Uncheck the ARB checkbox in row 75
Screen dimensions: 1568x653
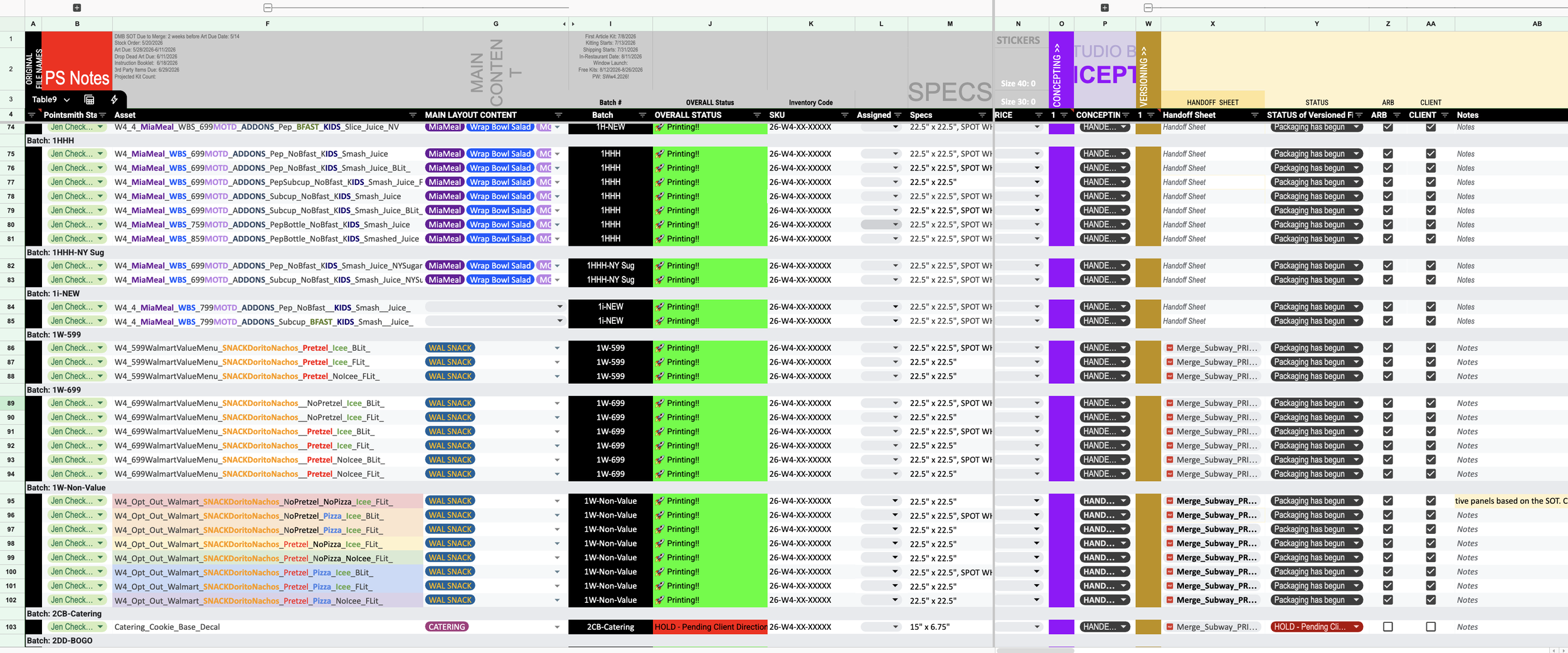click(x=1388, y=154)
